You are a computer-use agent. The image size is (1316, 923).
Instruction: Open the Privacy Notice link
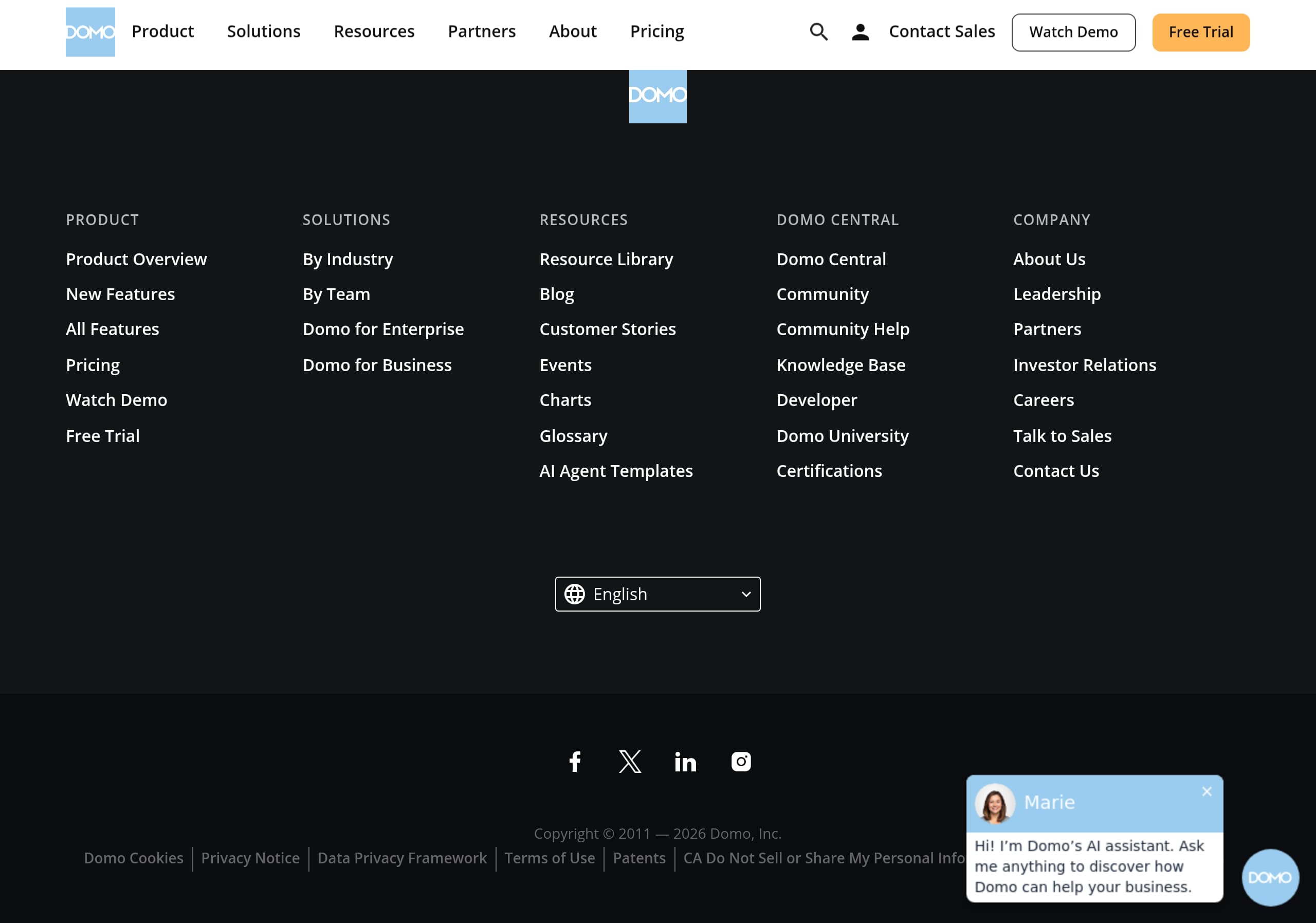click(250, 858)
